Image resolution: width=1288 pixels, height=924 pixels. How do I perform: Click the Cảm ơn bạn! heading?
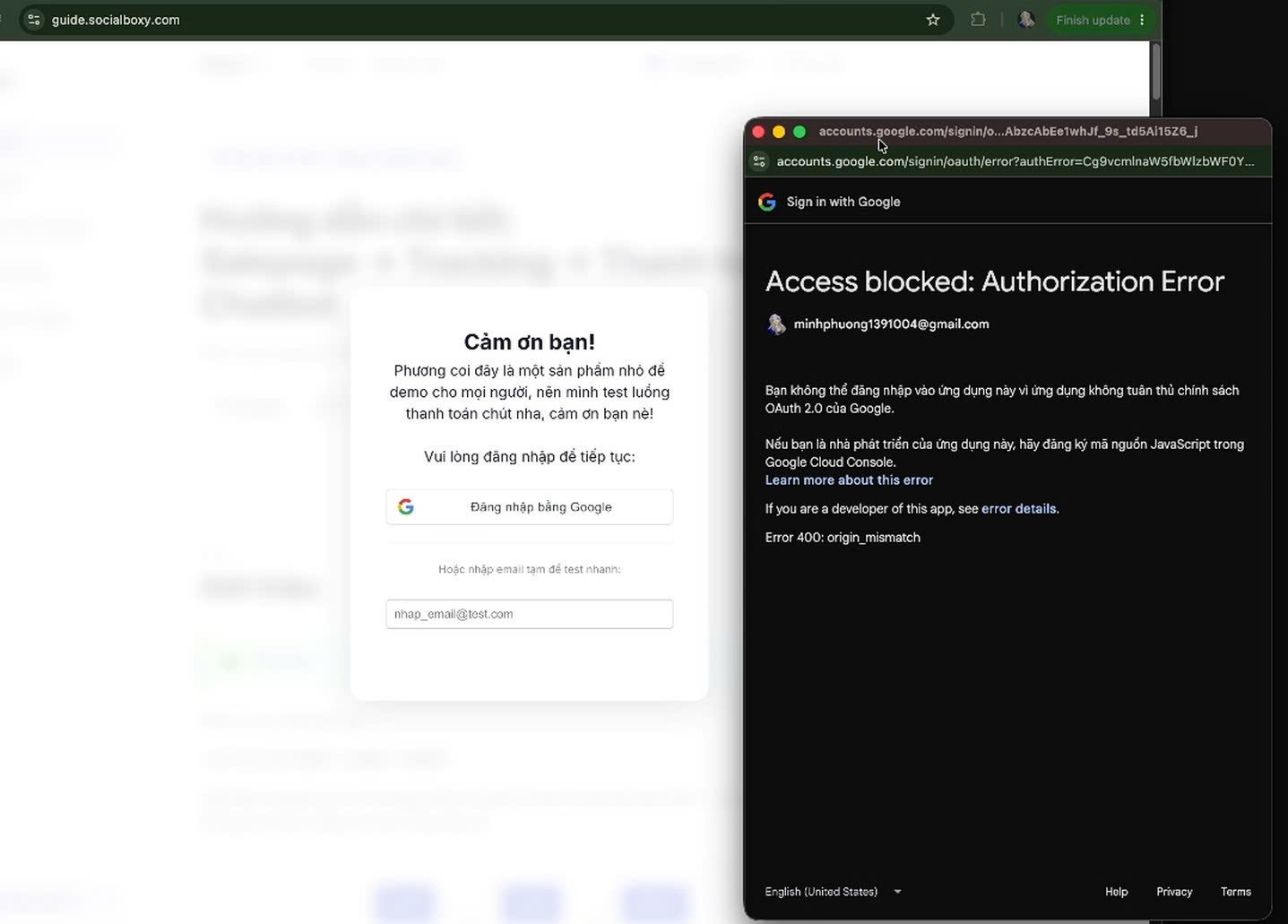pyautogui.click(x=530, y=341)
